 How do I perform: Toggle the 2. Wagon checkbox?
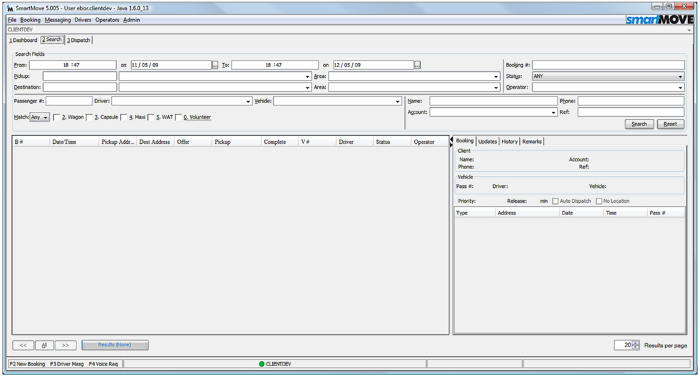click(56, 117)
